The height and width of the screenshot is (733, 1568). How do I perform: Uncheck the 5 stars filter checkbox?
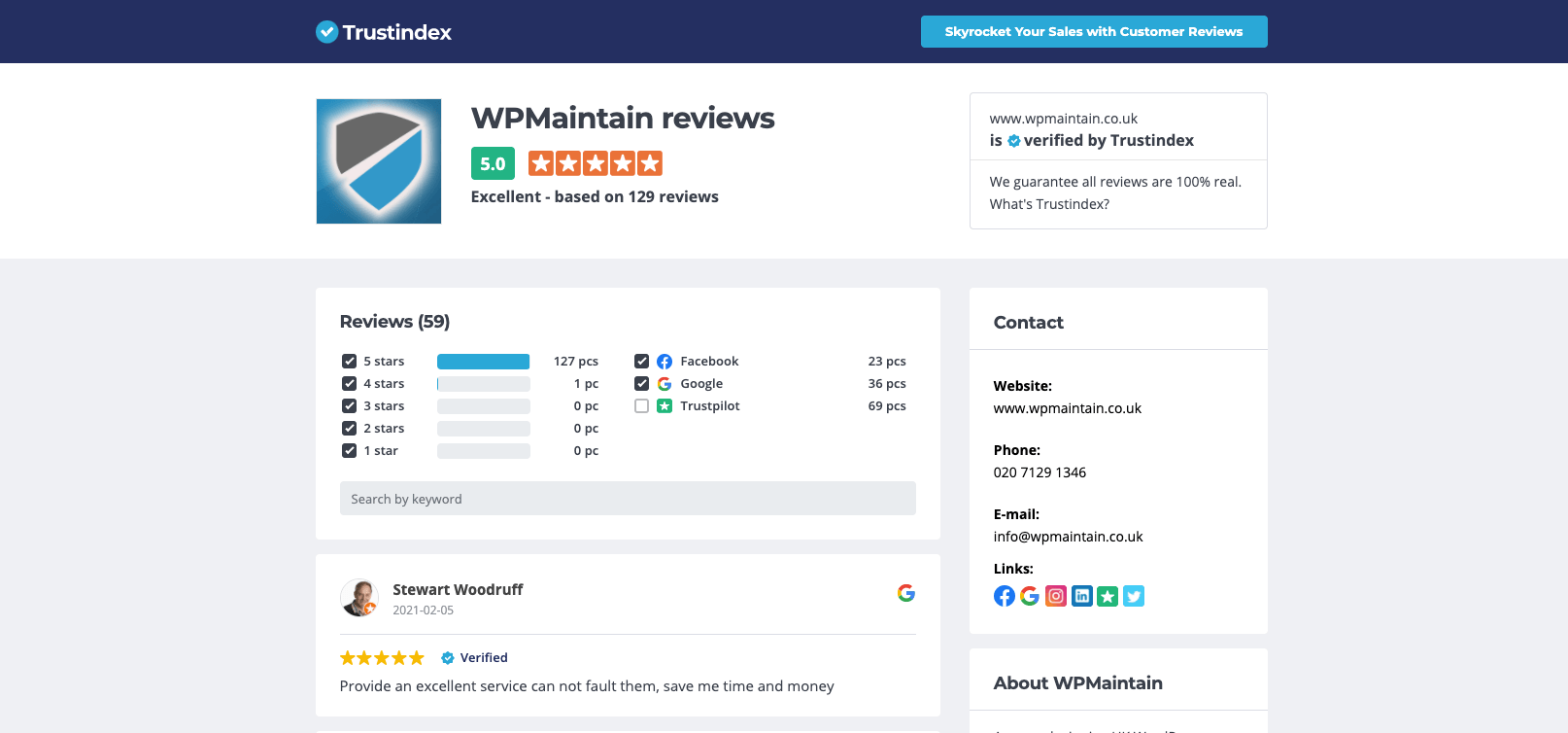[x=350, y=362]
